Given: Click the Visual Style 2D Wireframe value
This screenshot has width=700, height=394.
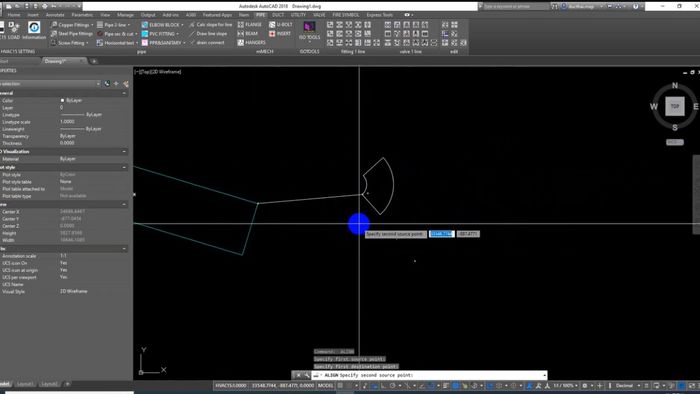Looking at the screenshot, I should [74, 291].
